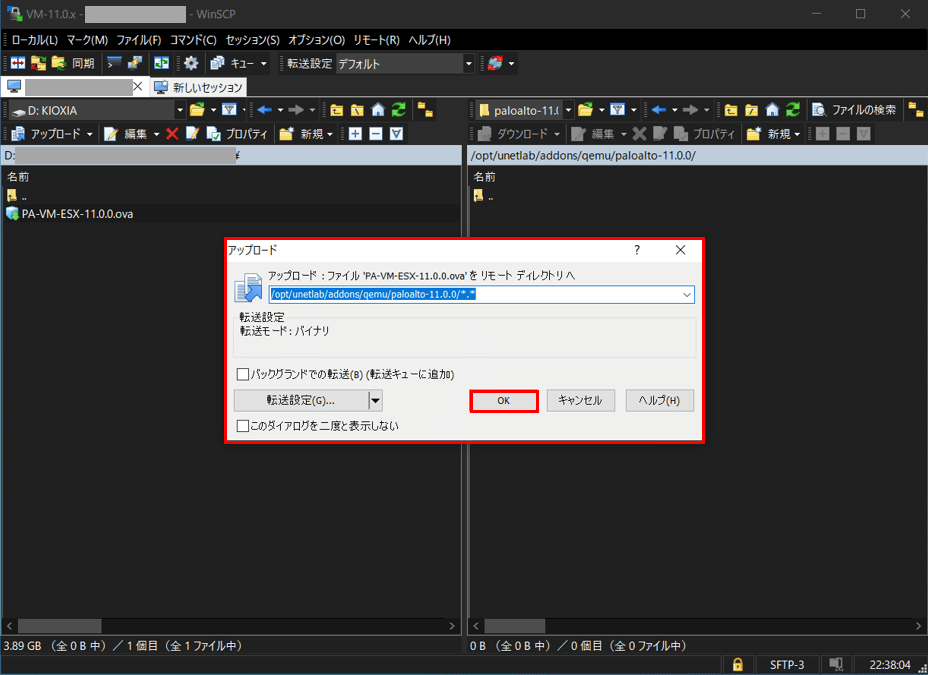Click the compare directories icon in main toolbar

pos(18,63)
